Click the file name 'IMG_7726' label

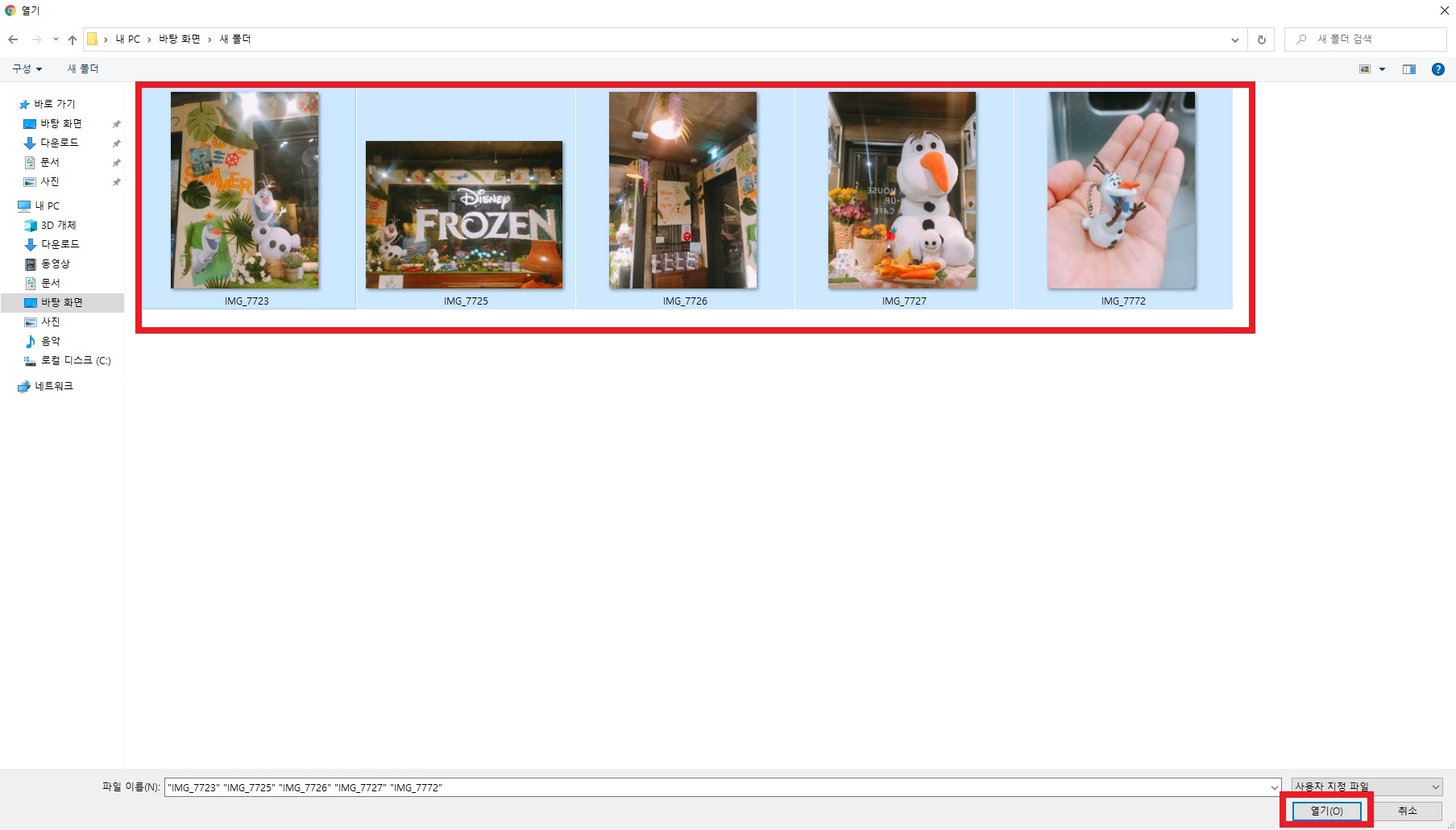[x=685, y=301]
